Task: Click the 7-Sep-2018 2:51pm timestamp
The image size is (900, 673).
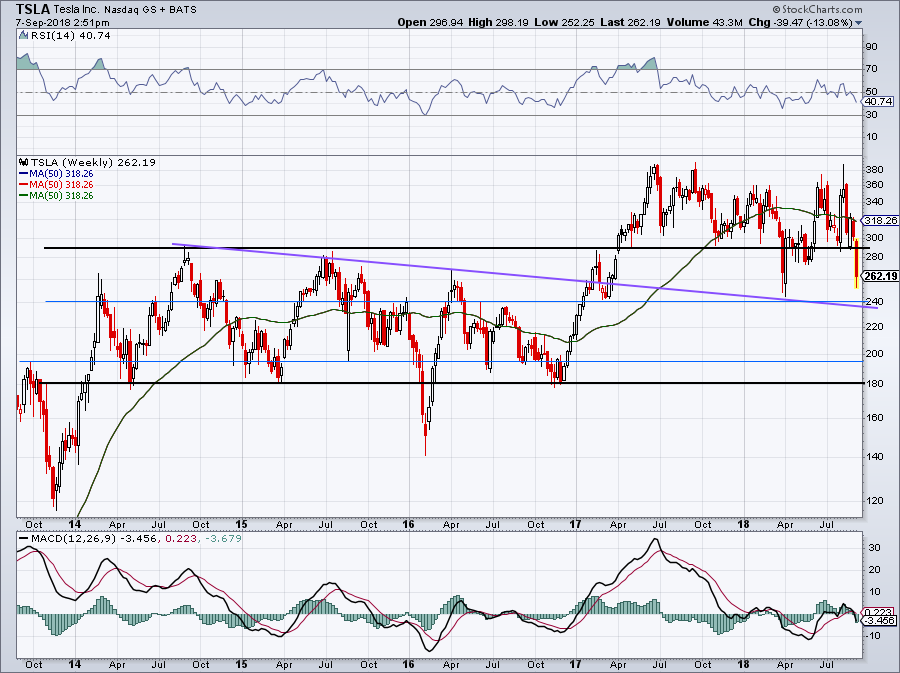Action: [62, 23]
